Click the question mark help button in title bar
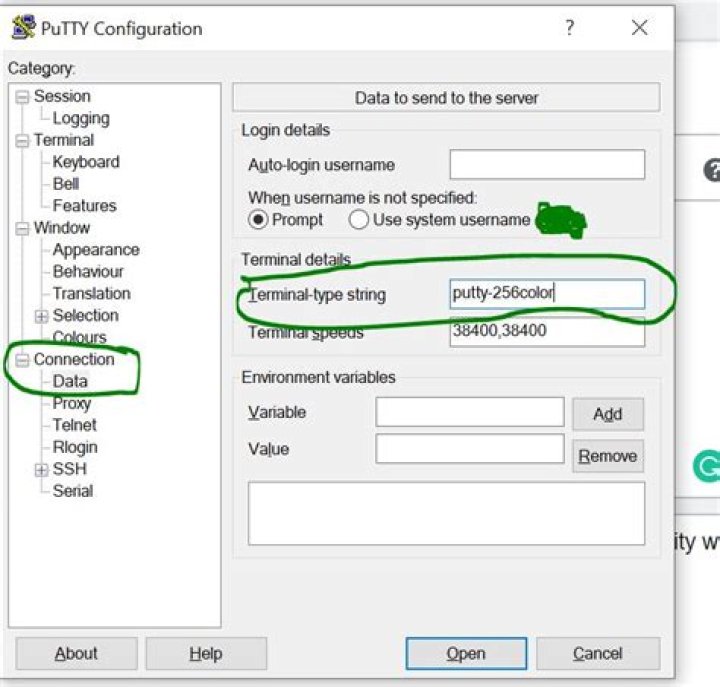Image resolution: width=720 pixels, height=687 pixels. [569, 28]
